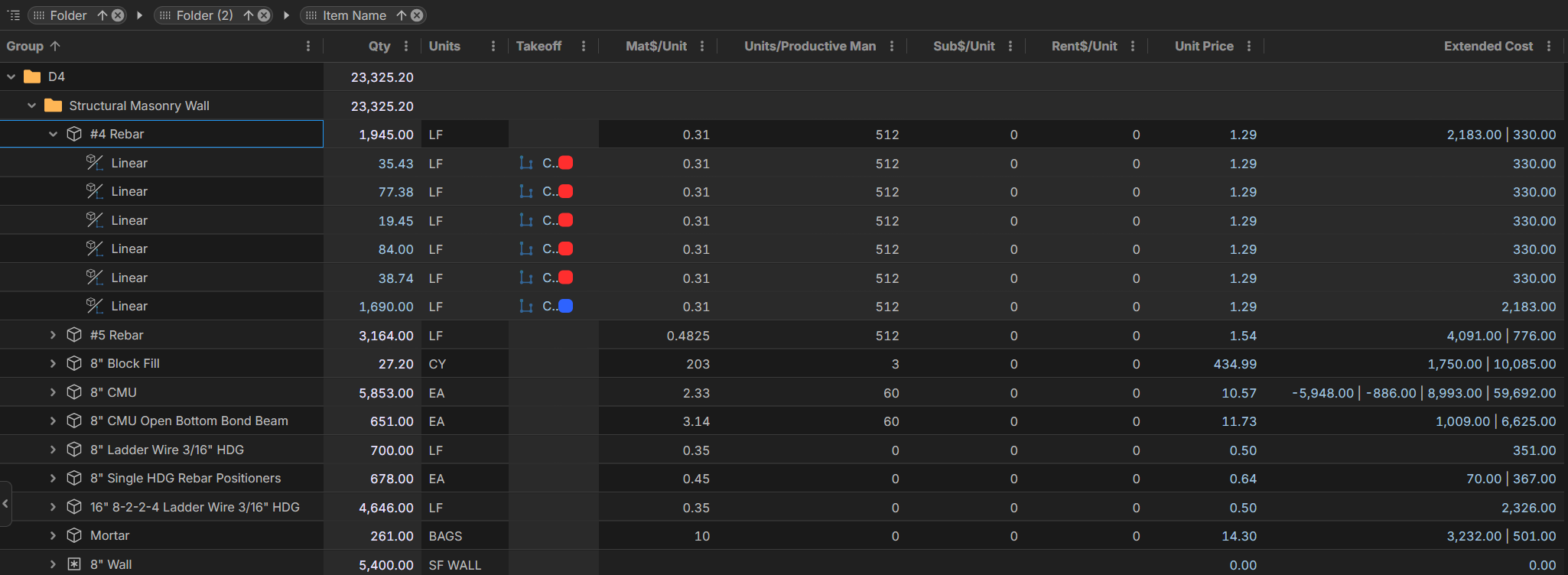Viewport: 1568px width, 575px height.
Task: Collapse the D4 folder
Action: click(x=11, y=76)
